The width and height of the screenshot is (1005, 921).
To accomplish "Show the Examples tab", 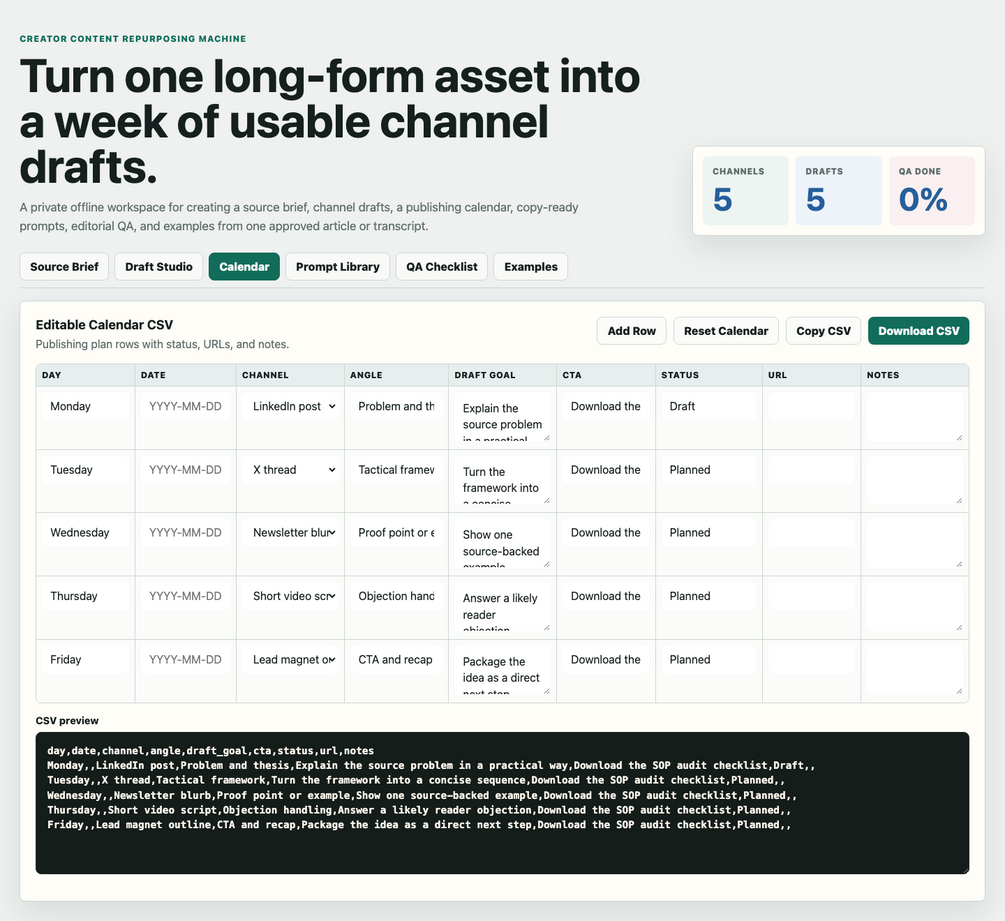I will click(x=531, y=267).
